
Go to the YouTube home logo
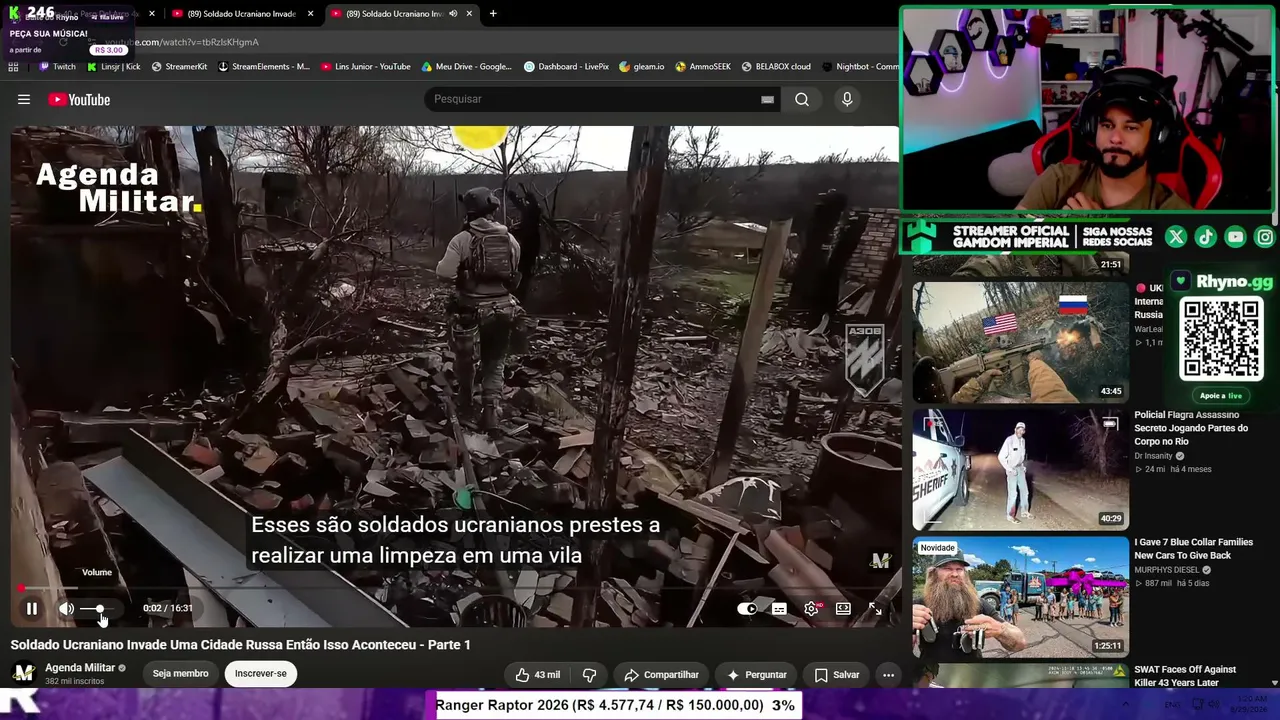[79, 99]
